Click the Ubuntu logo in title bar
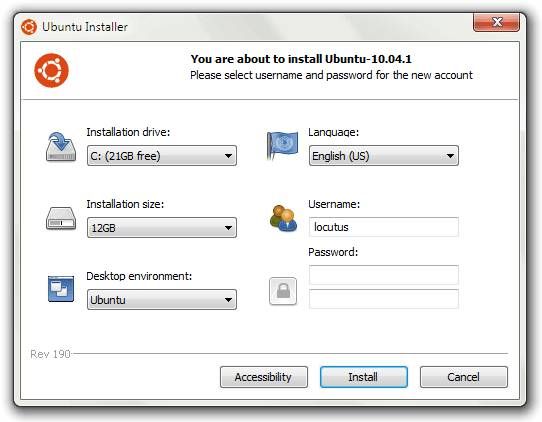 pyautogui.click(x=29, y=27)
